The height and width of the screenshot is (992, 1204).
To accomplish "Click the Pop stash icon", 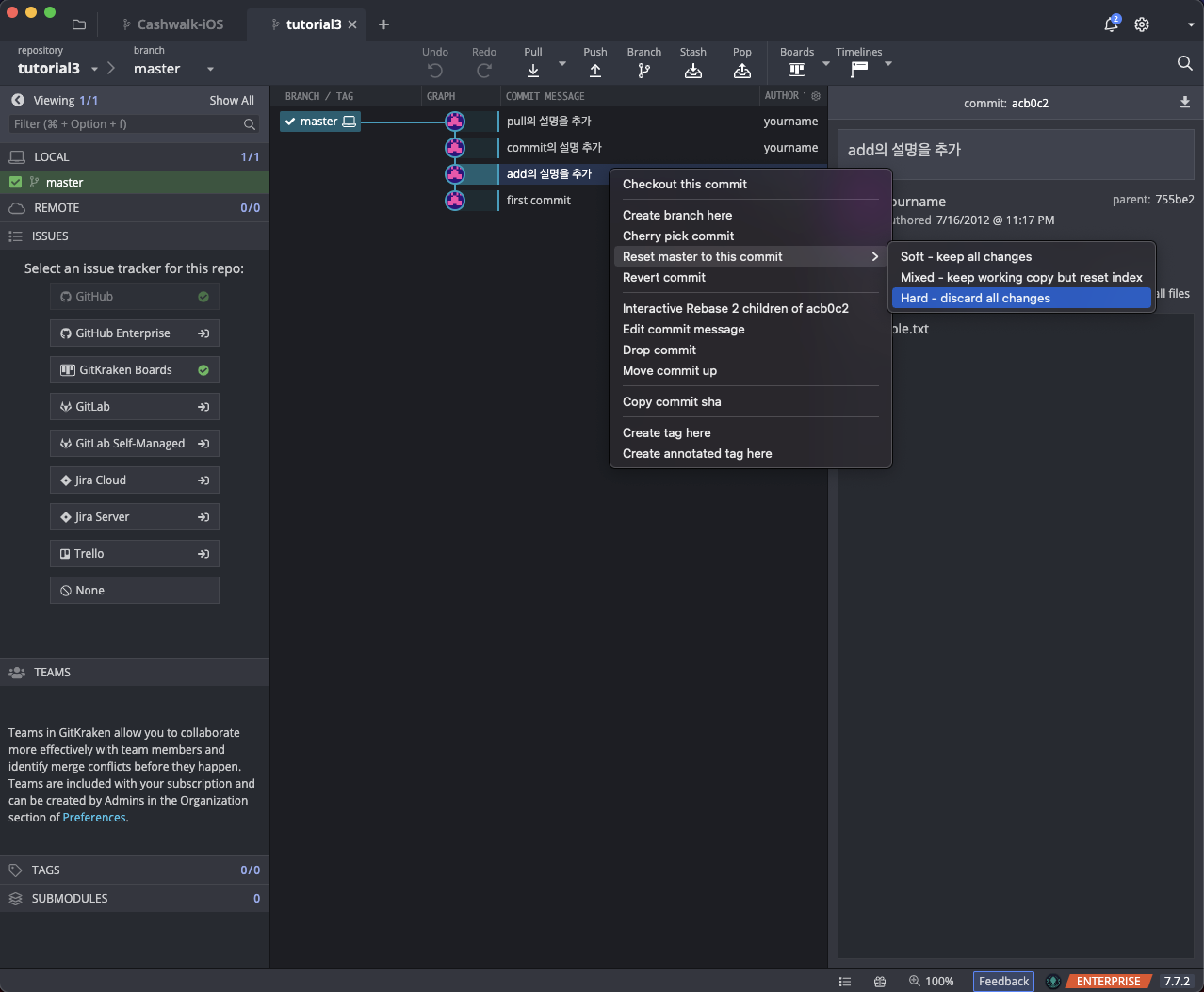I will pos(742,71).
